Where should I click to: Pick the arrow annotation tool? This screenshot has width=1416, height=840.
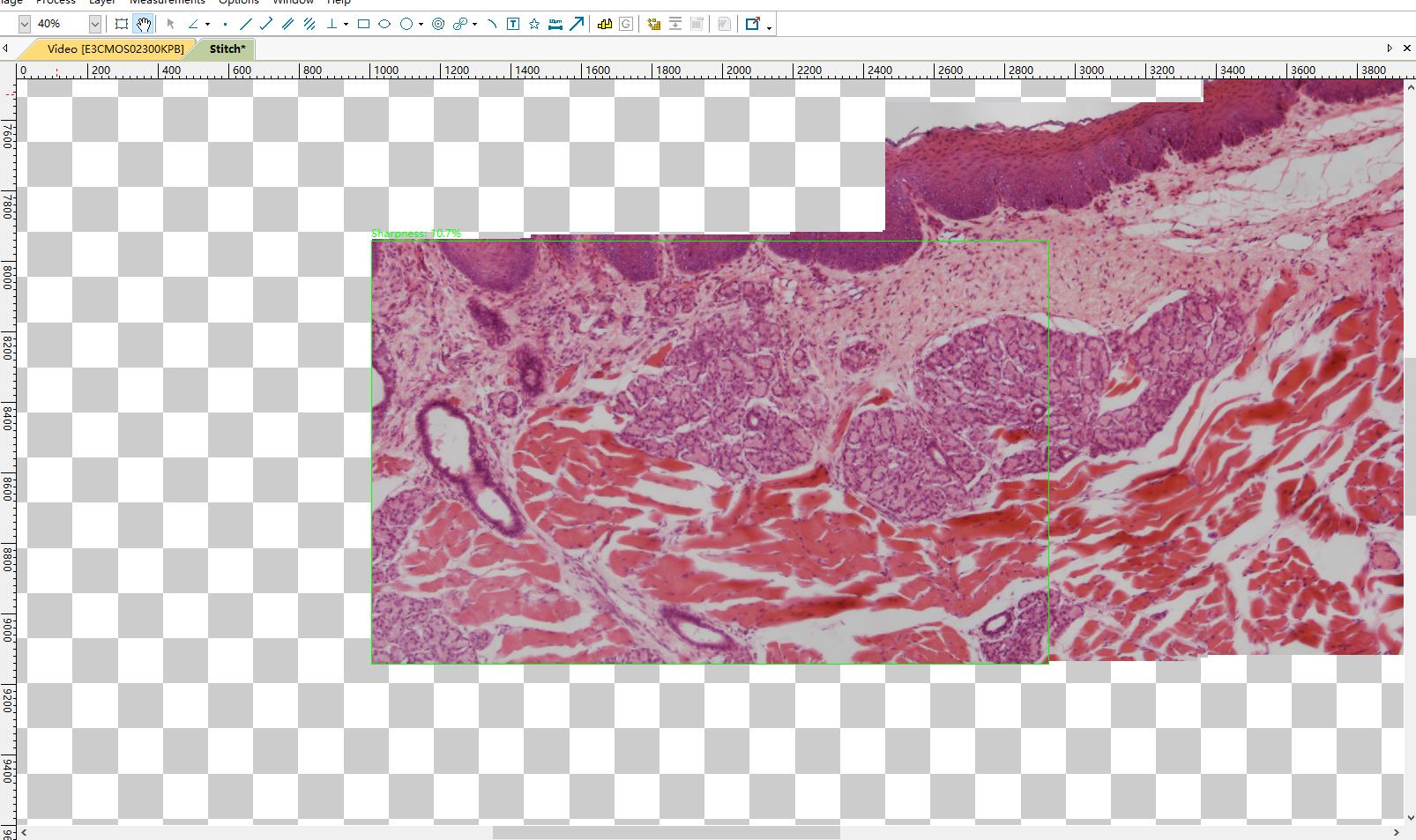tap(577, 25)
